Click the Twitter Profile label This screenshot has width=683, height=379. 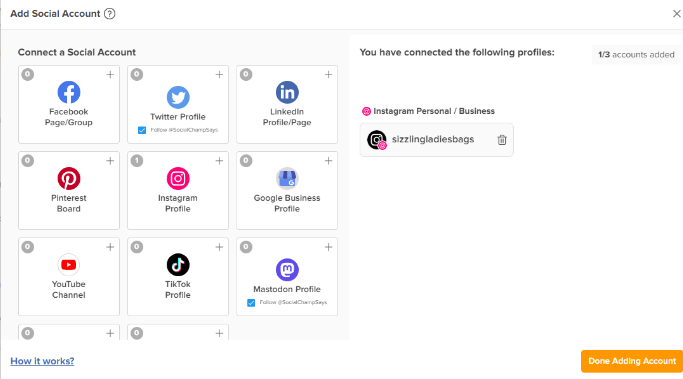click(x=178, y=117)
